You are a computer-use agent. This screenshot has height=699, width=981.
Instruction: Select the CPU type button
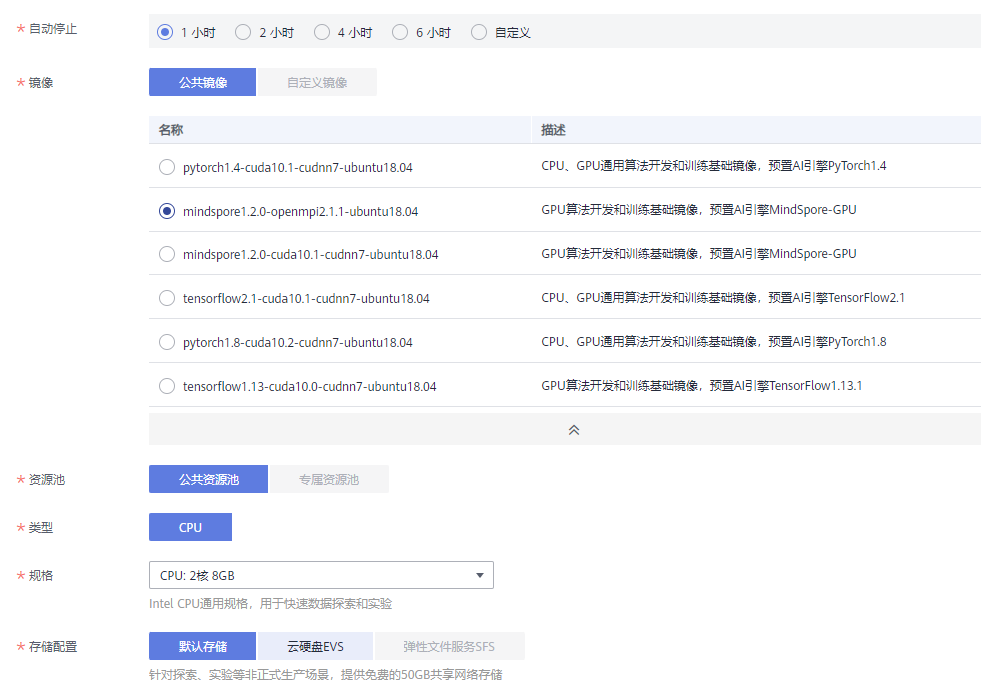[190, 527]
